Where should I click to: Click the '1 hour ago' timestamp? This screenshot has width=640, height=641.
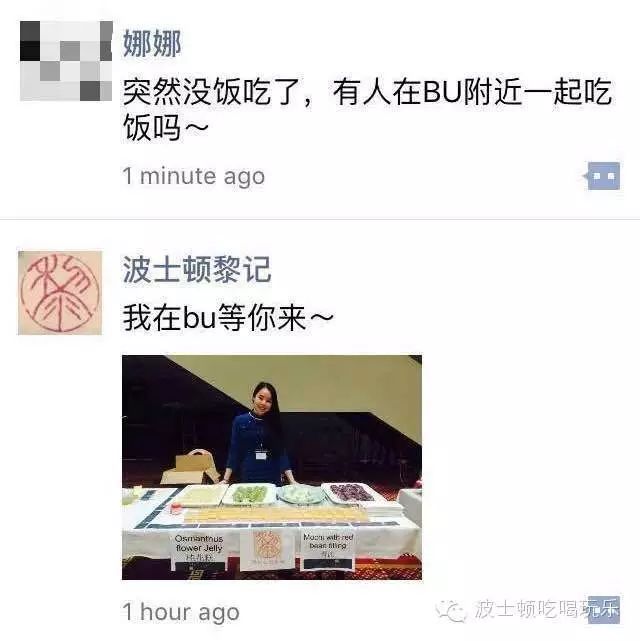click(x=181, y=612)
